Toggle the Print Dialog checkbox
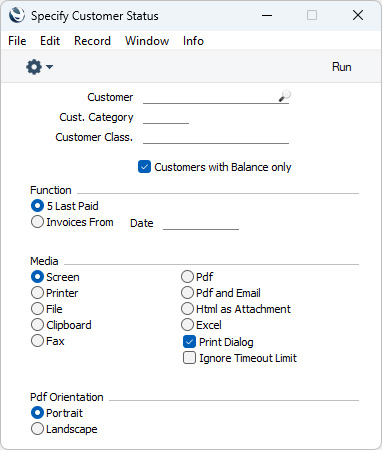 point(189,342)
